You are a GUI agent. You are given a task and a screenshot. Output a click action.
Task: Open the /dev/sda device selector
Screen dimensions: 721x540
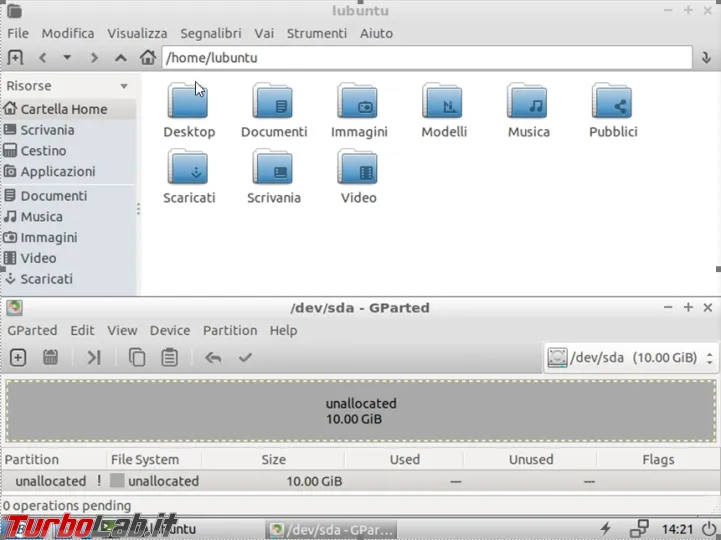631,357
